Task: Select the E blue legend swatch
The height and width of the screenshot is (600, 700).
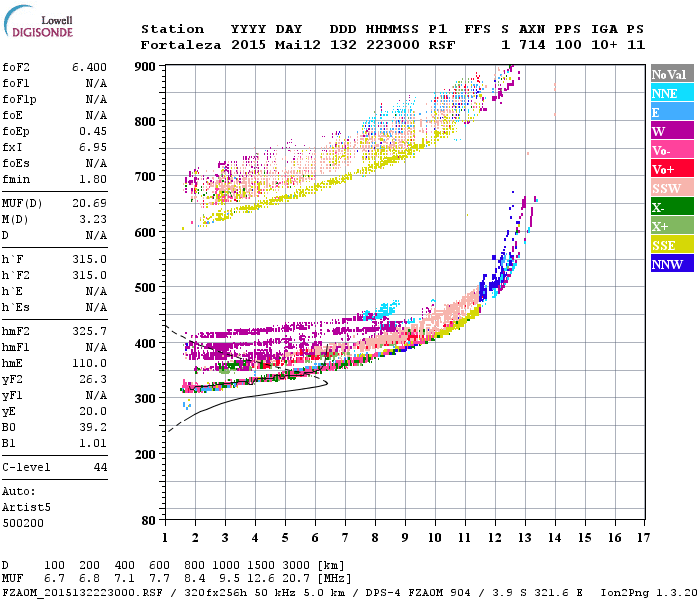Action: coord(672,112)
